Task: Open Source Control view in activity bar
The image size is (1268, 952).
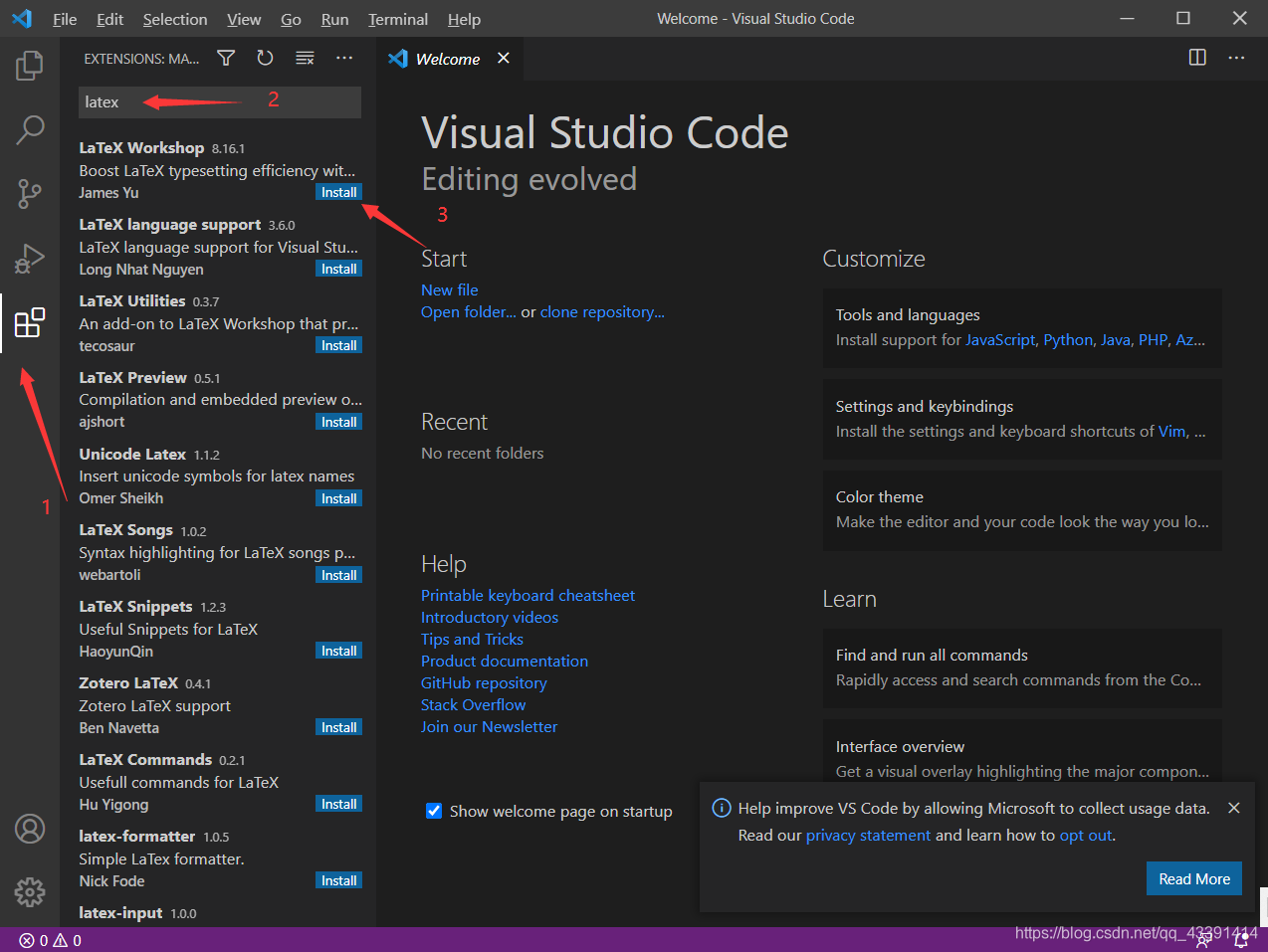Action: (x=30, y=193)
